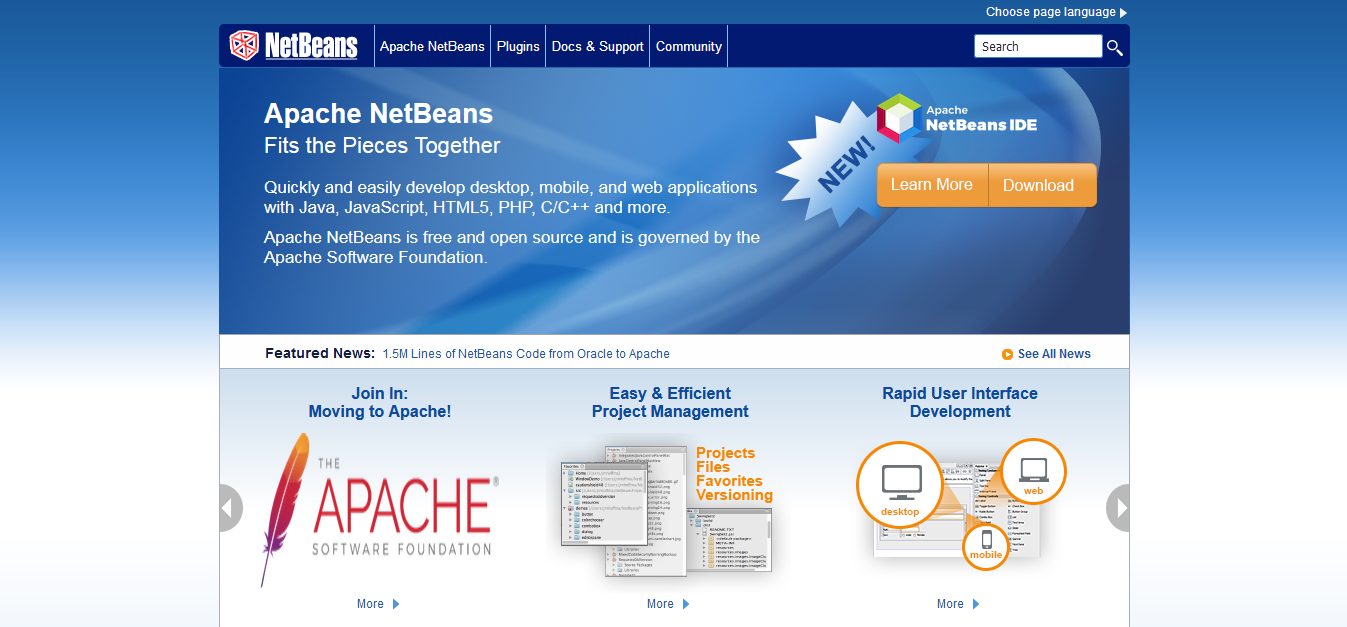1347x627 pixels.
Task: Click the 'Easy & Efficient Project Management' heading
Action: (670, 402)
